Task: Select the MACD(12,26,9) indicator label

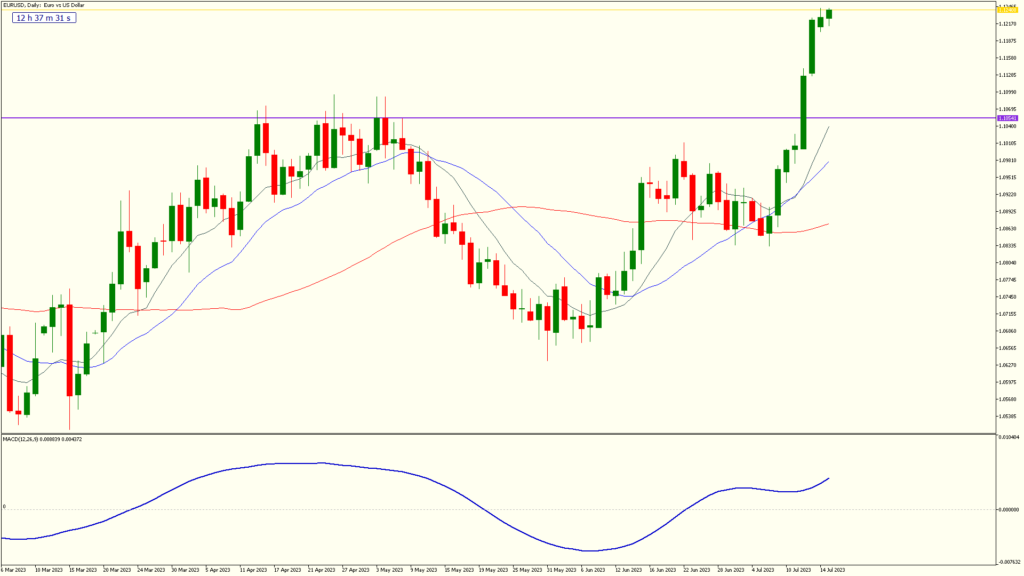Action: tap(45, 440)
